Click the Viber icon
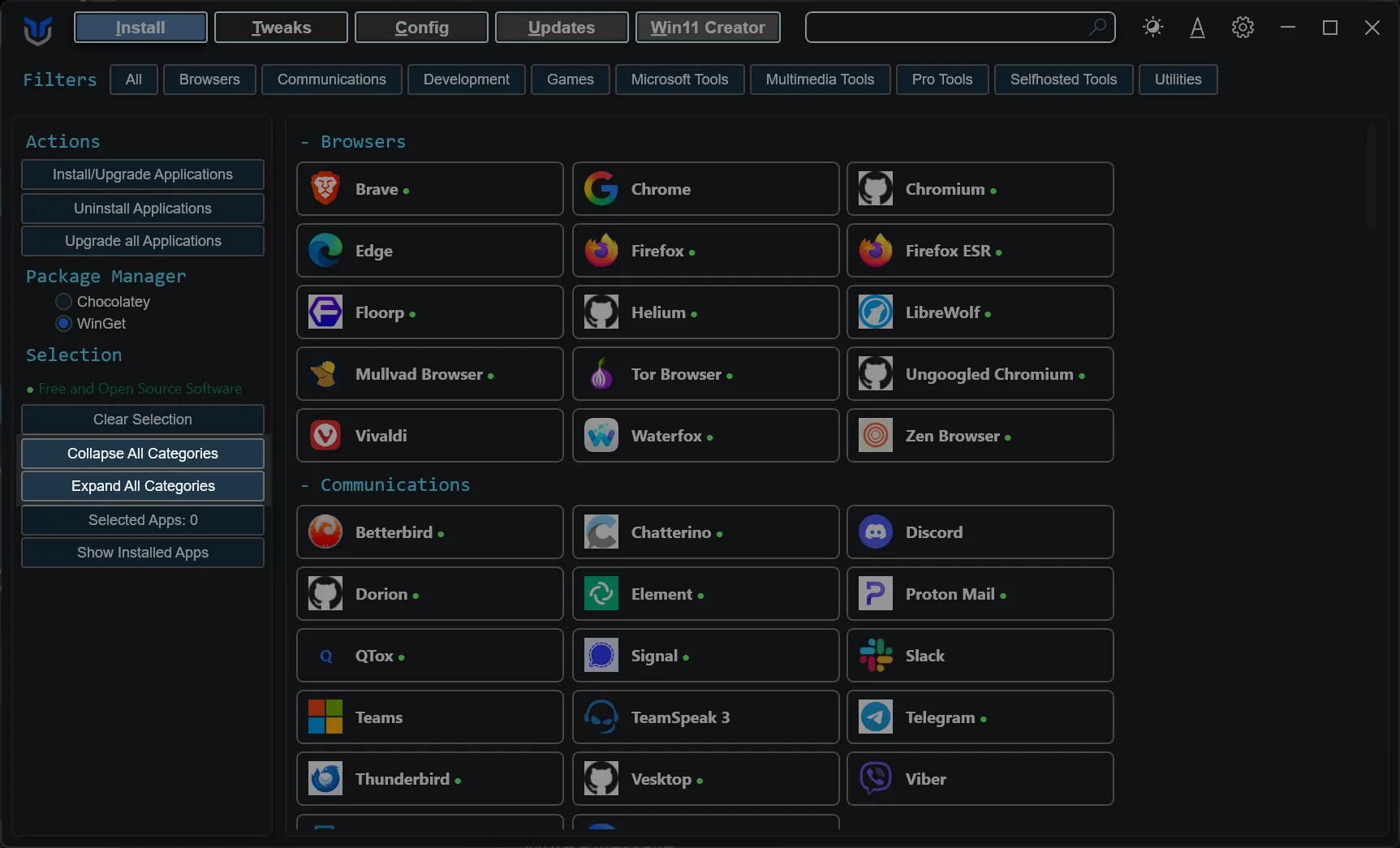This screenshot has height=848, width=1400. click(876, 778)
